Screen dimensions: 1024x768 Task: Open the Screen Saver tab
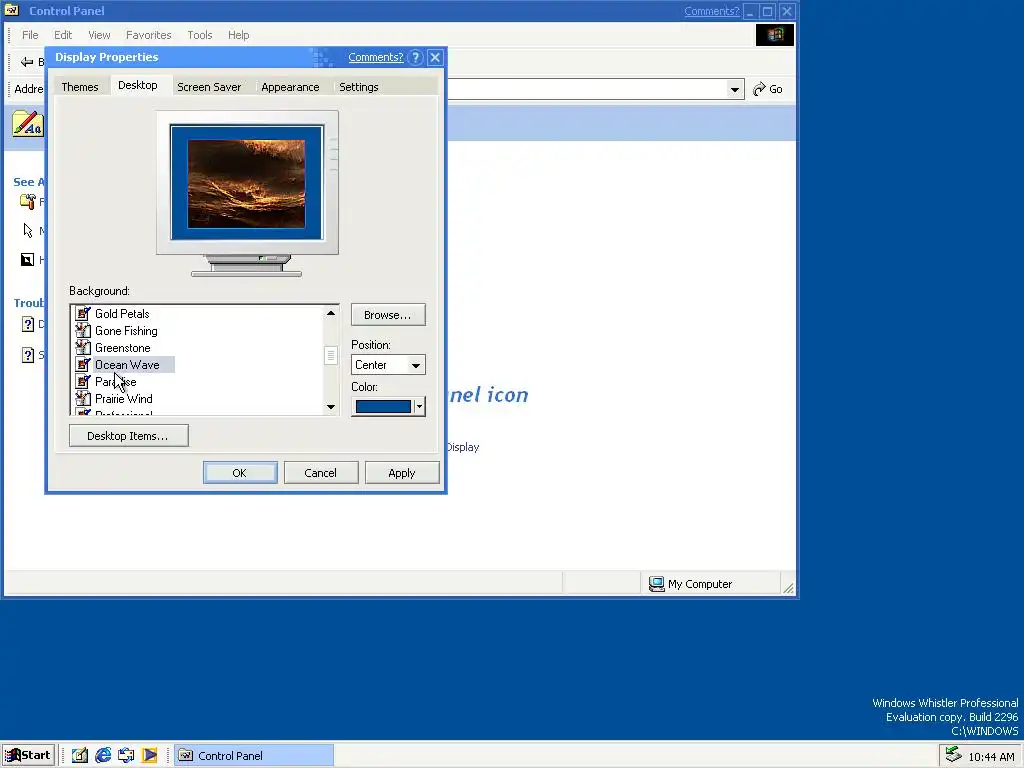coord(209,87)
